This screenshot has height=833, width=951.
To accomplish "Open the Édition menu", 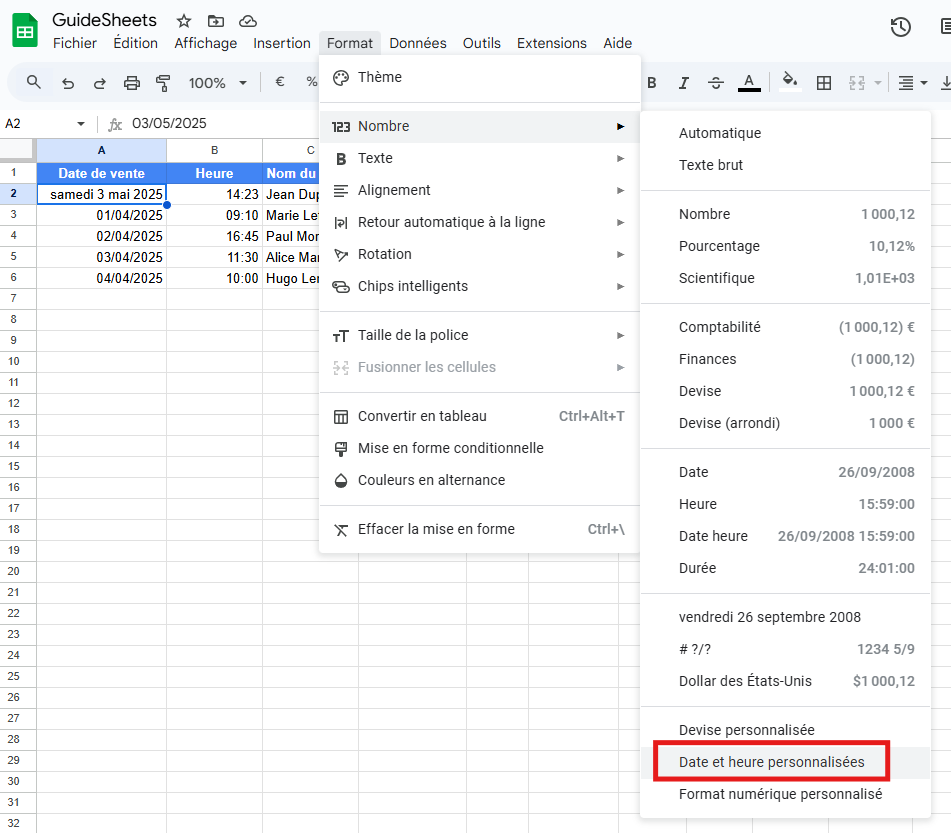I will click(135, 43).
